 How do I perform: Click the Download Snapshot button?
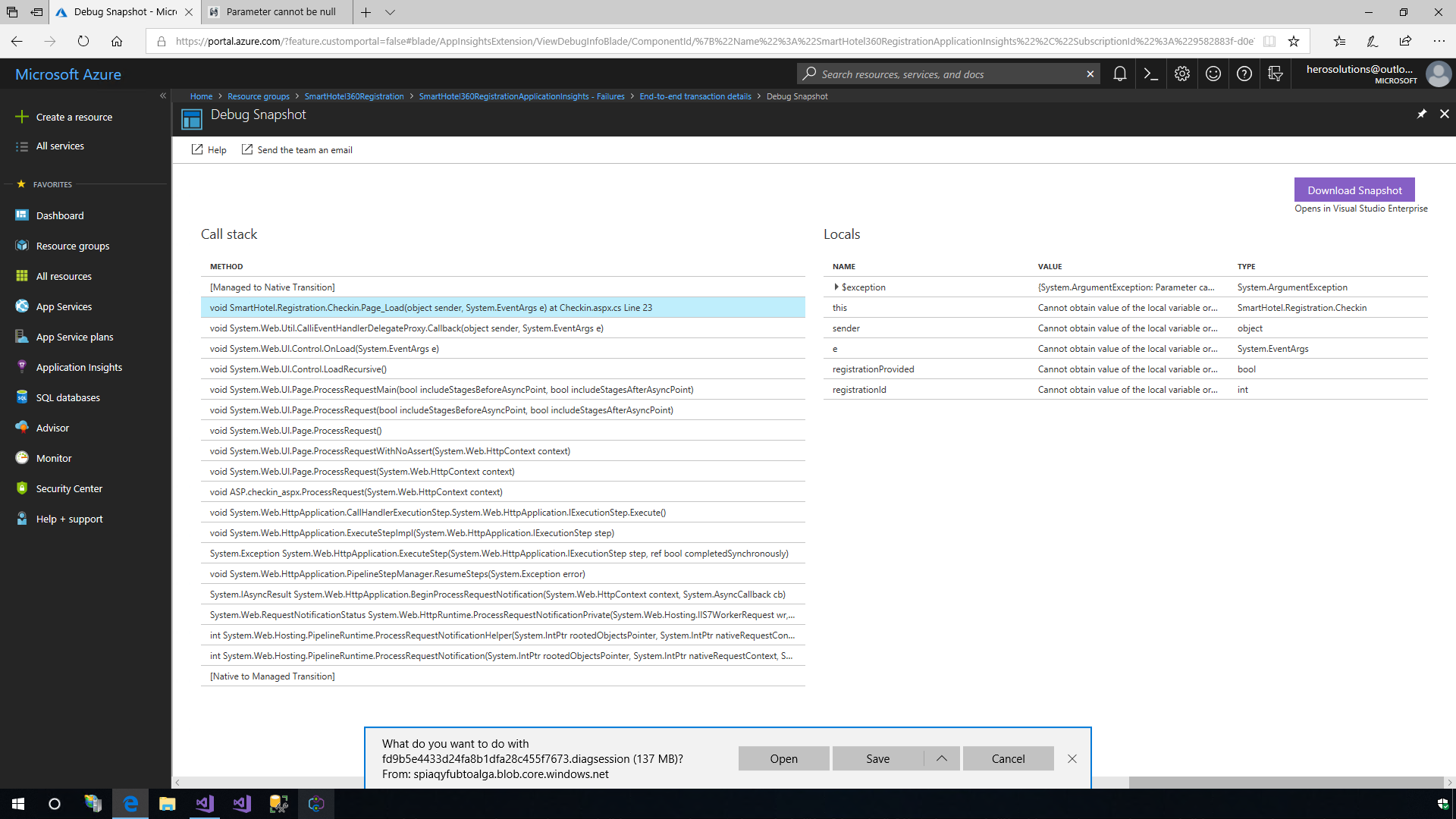1354,190
